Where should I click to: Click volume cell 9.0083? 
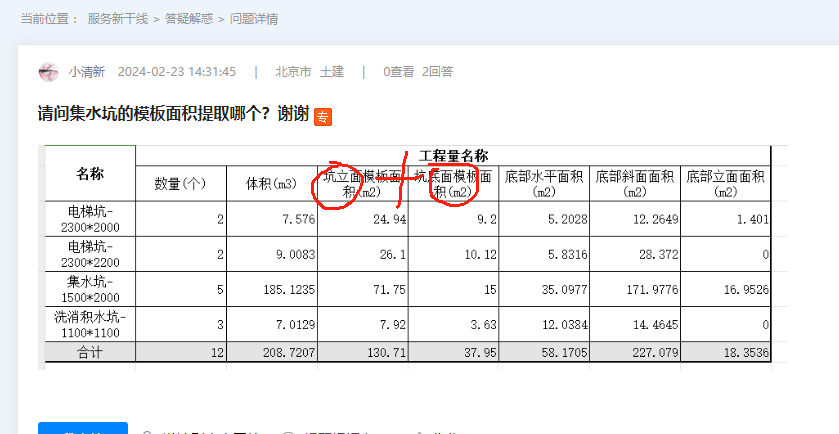(x=272, y=254)
